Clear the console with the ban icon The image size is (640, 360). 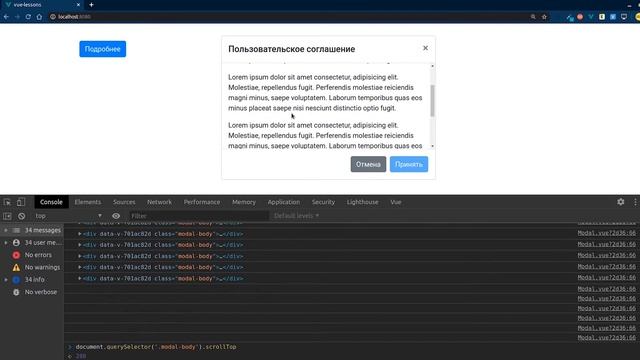pos(21,216)
